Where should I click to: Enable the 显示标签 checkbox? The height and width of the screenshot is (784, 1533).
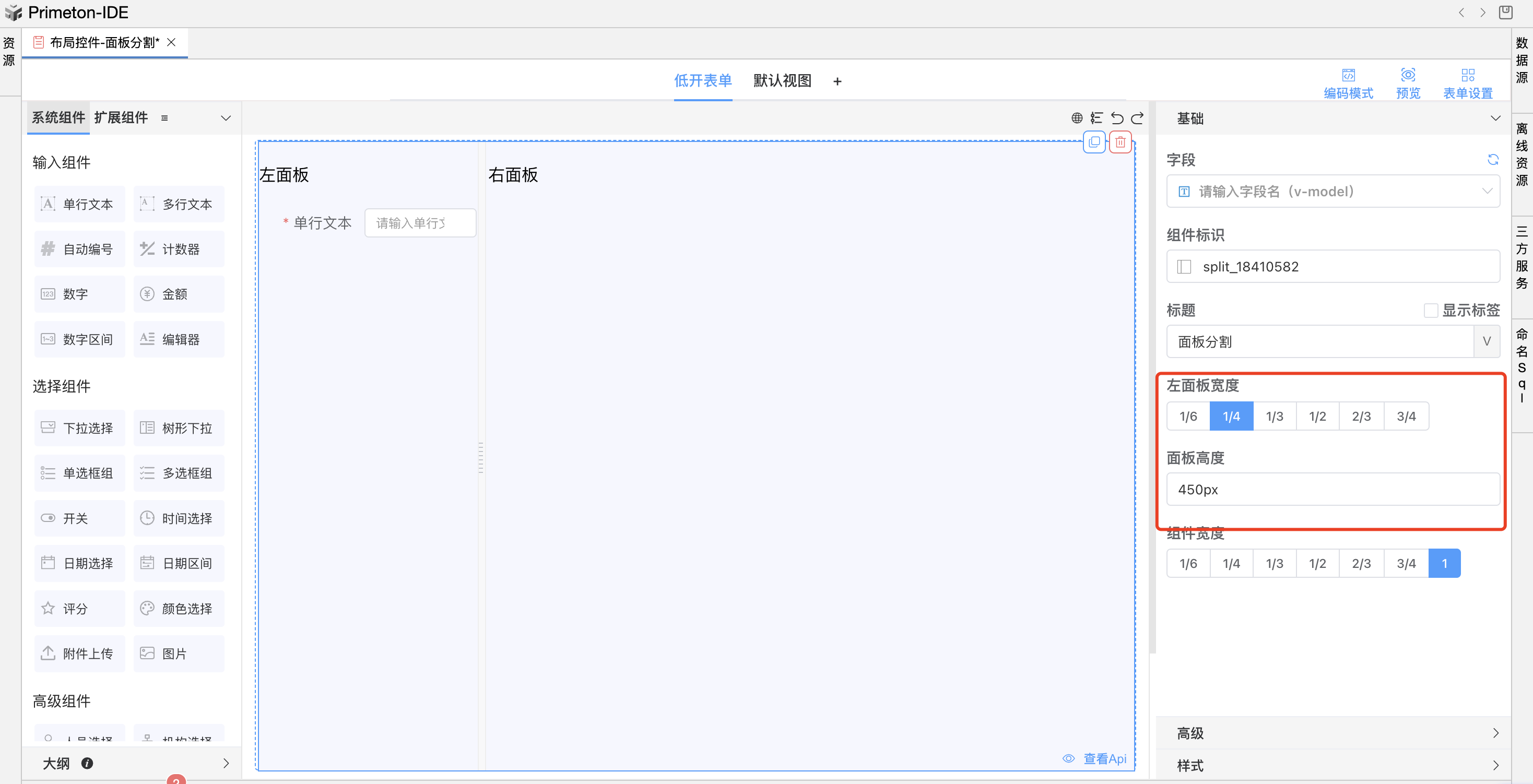pos(1431,311)
